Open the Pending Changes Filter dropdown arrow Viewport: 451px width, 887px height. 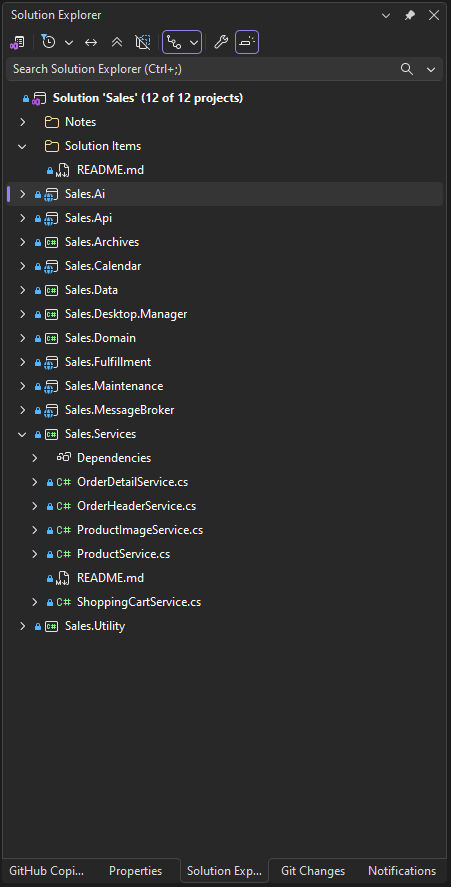coord(69,42)
